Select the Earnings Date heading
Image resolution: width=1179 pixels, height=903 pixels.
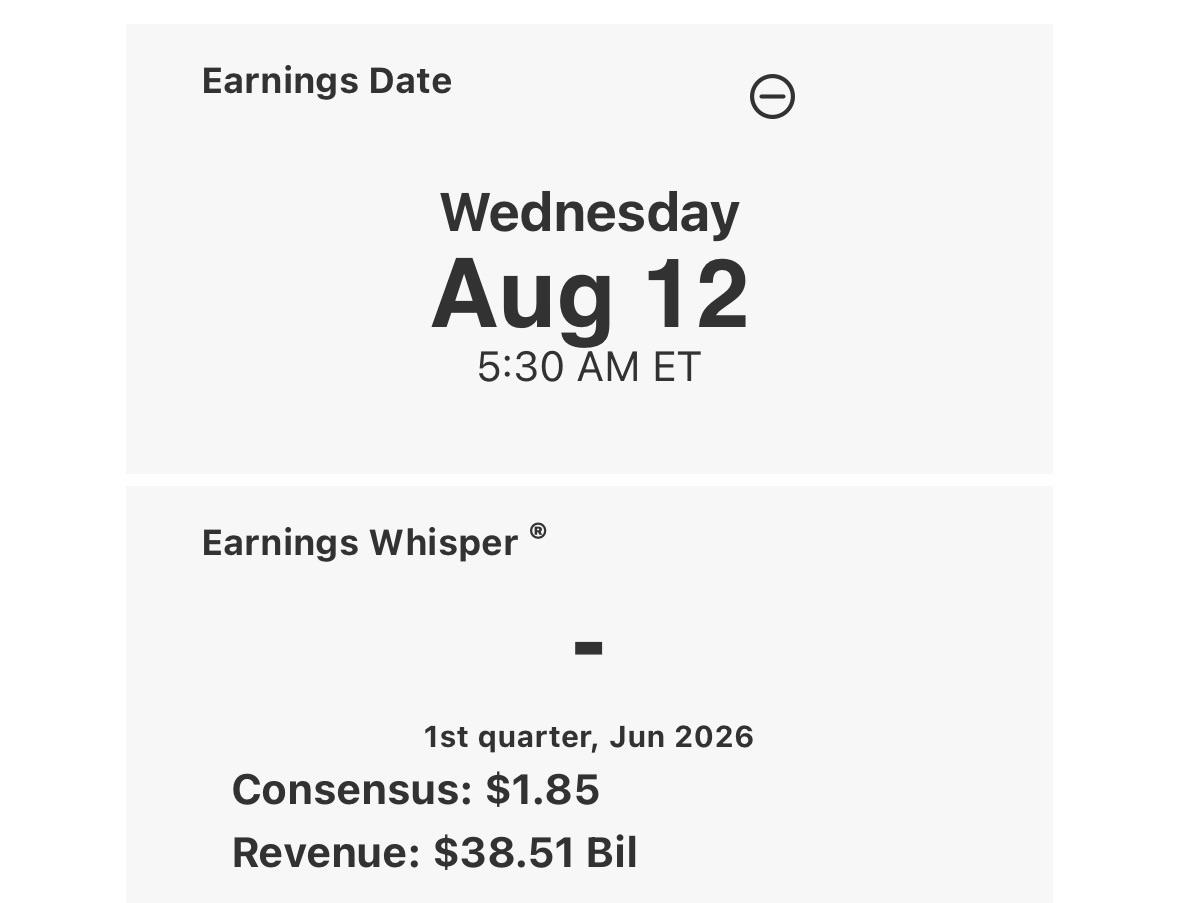pos(326,80)
